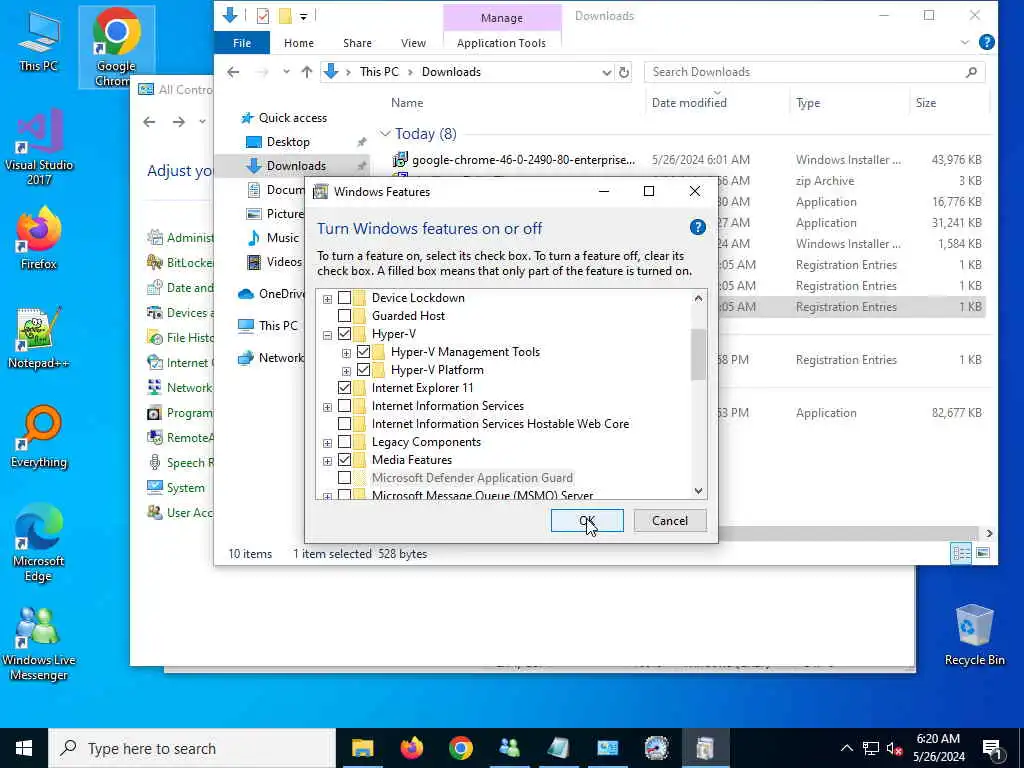1024x768 pixels.
Task: Select Music in navigation pane
Action: coord(282,238)
